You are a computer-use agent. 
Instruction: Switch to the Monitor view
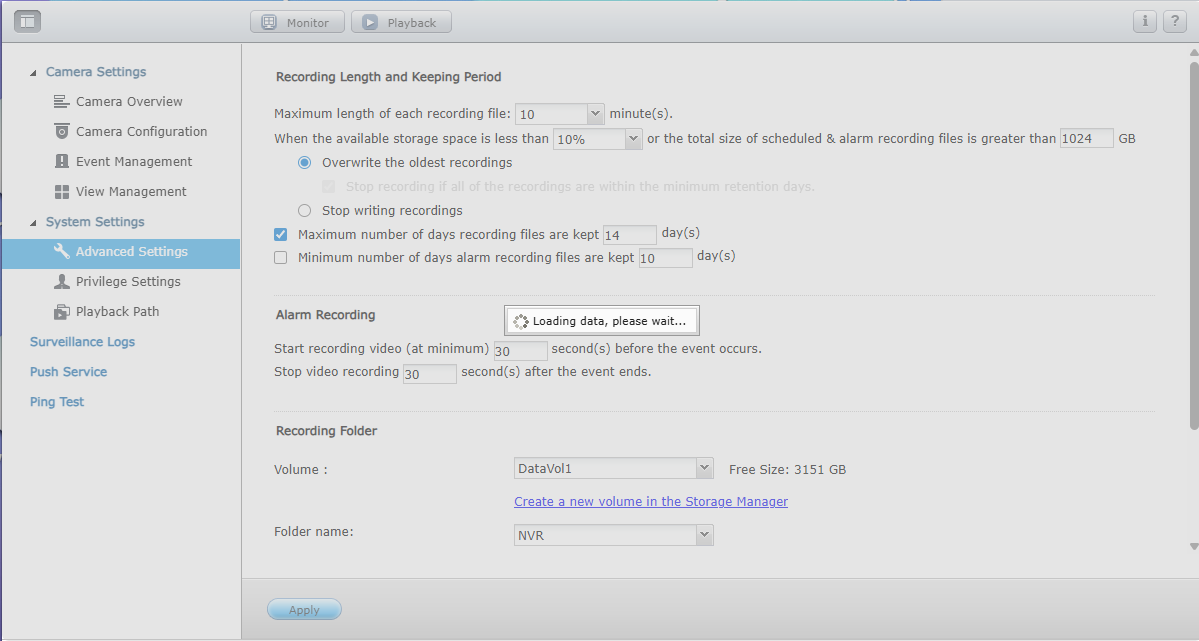pyautogui.click(x=297, y=22)
